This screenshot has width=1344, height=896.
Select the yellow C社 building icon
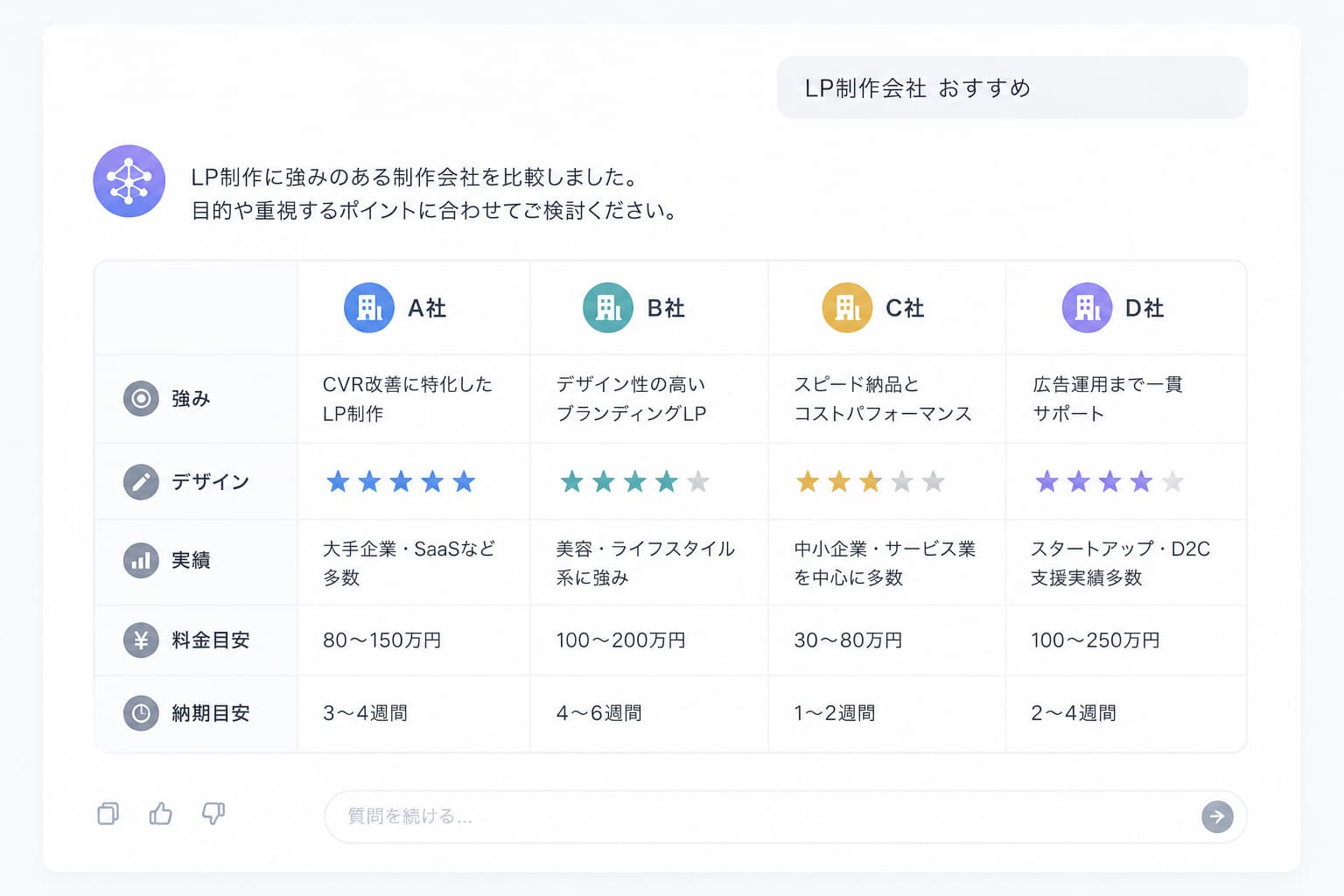(x=847, y=308)
